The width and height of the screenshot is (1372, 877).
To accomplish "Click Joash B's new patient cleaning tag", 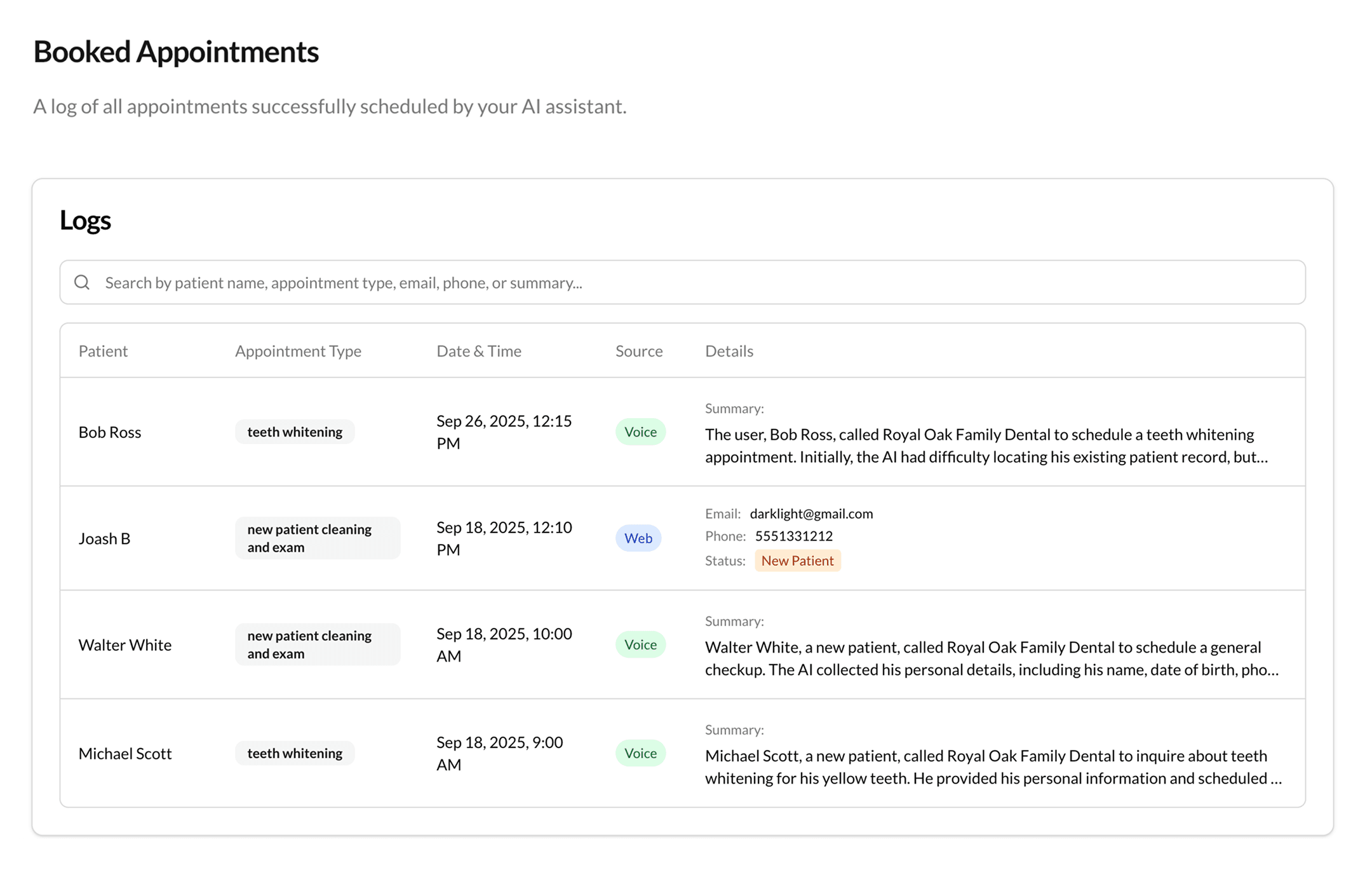I will pos(318,538).
